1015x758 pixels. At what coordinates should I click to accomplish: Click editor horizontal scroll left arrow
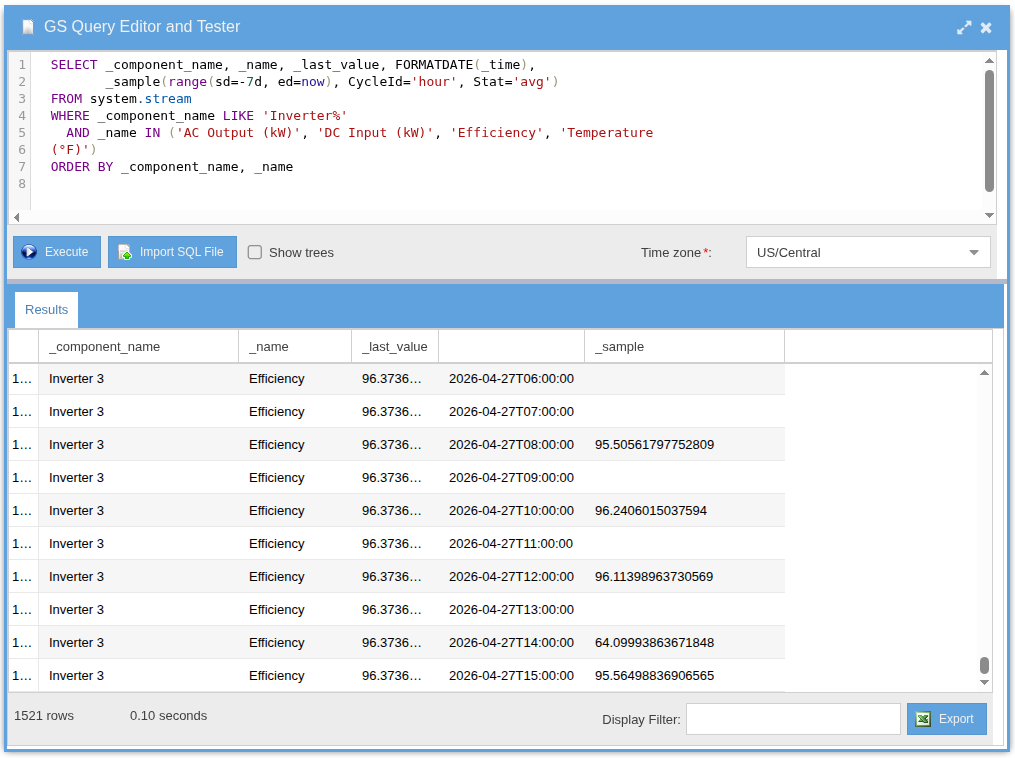[17, 217]
